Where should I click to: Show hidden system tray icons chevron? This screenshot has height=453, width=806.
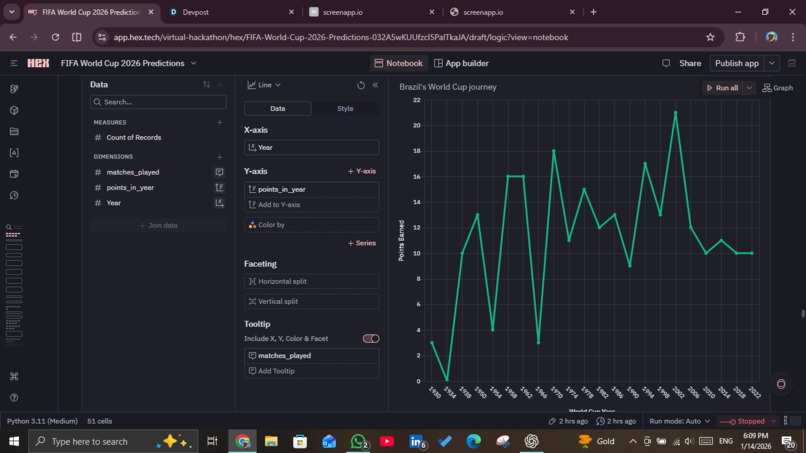click(633, 441)
